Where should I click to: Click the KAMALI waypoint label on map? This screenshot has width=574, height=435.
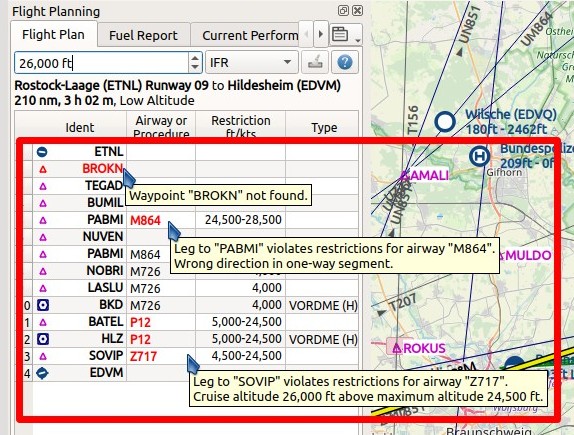coord(426,175)
